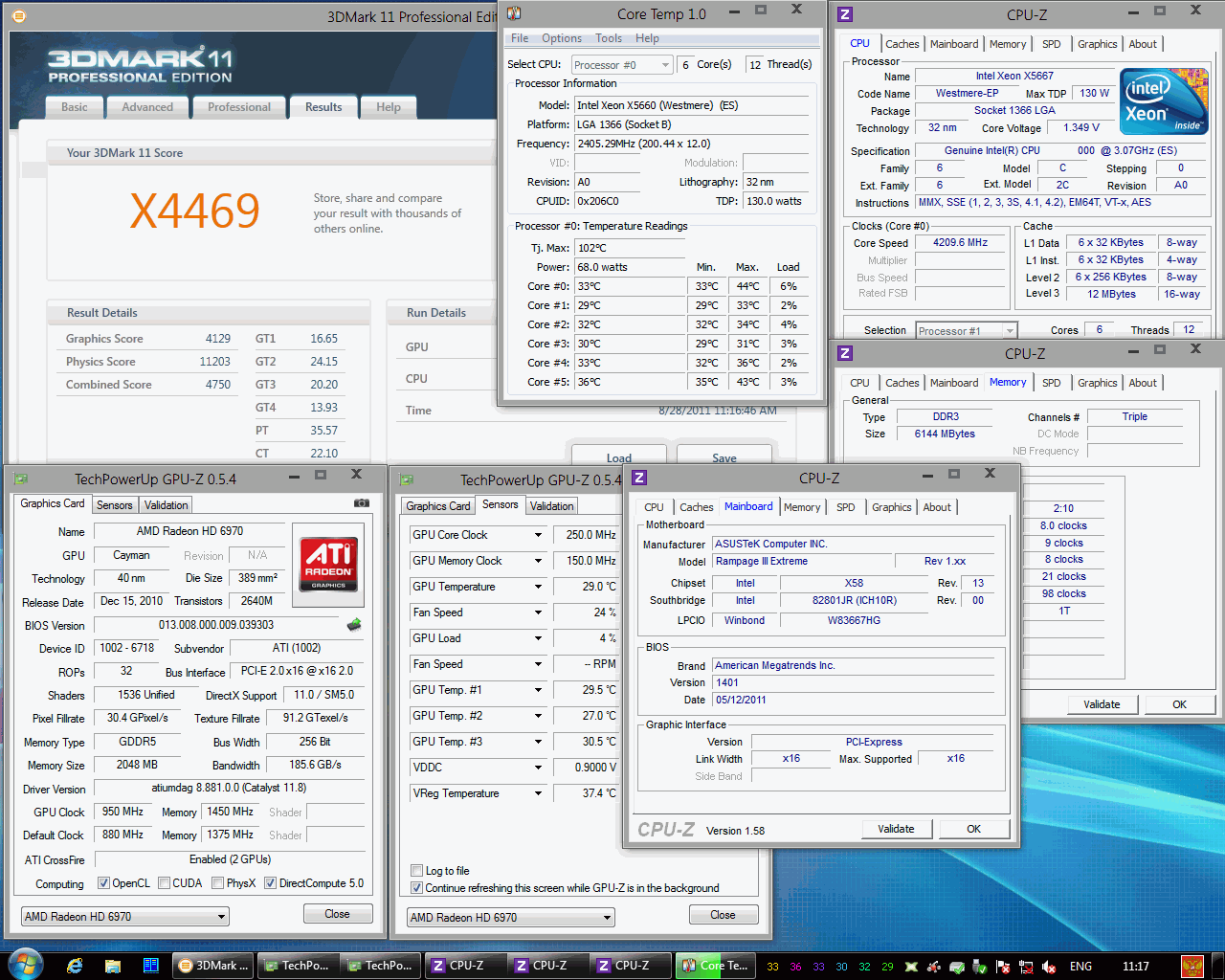The image size is (1225, 980).
Task: Click the 29 Core Temp tray temperature
Action: pyautogui.click(x=887, y=967)
